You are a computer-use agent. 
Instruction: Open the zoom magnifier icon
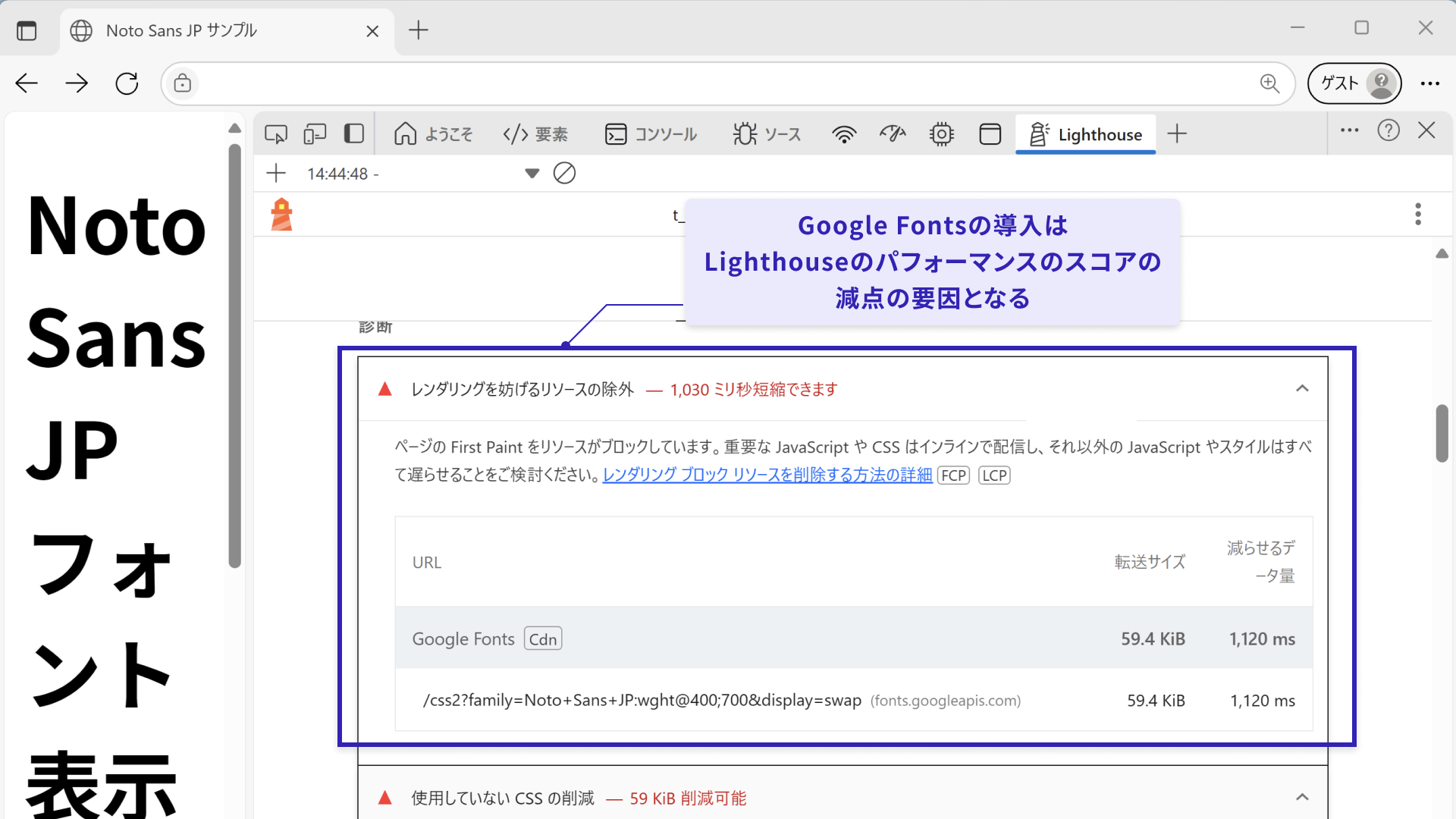point(1270,83)
